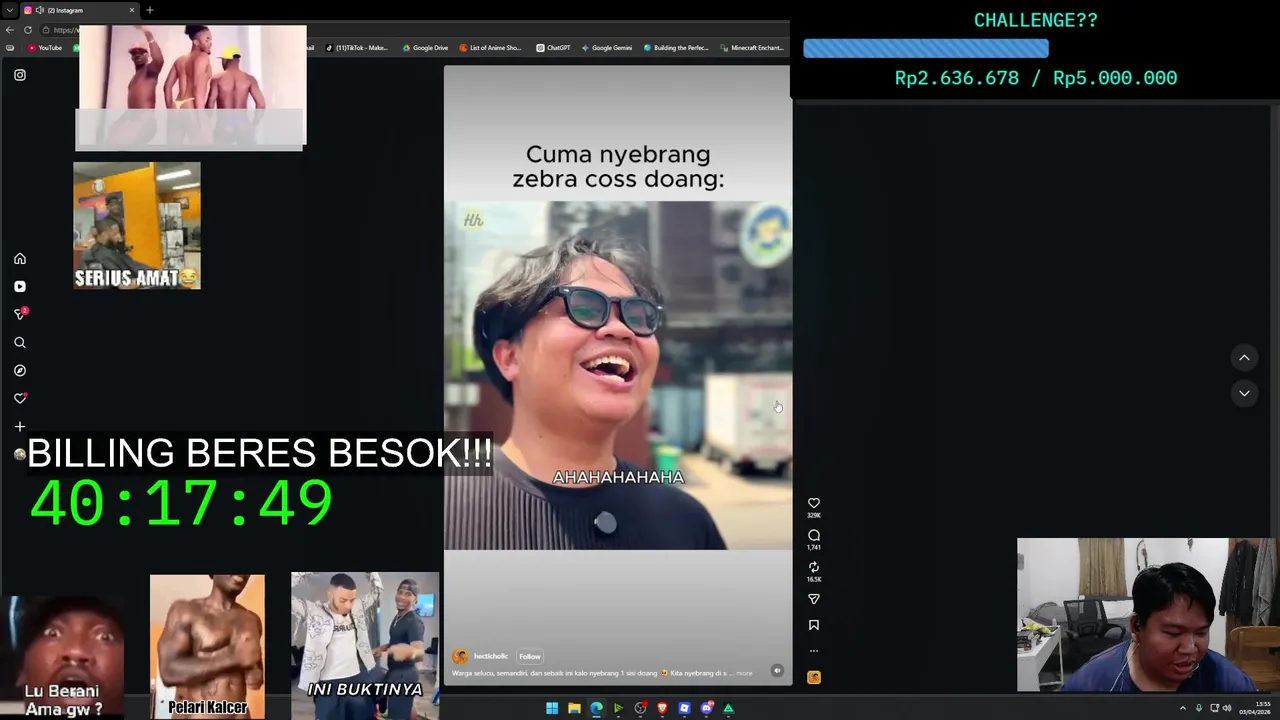This screenshot has height=720, width=1280.
Task: Open the YouTube bookmark
Action: pyautogui.click(x=45, y=48)
